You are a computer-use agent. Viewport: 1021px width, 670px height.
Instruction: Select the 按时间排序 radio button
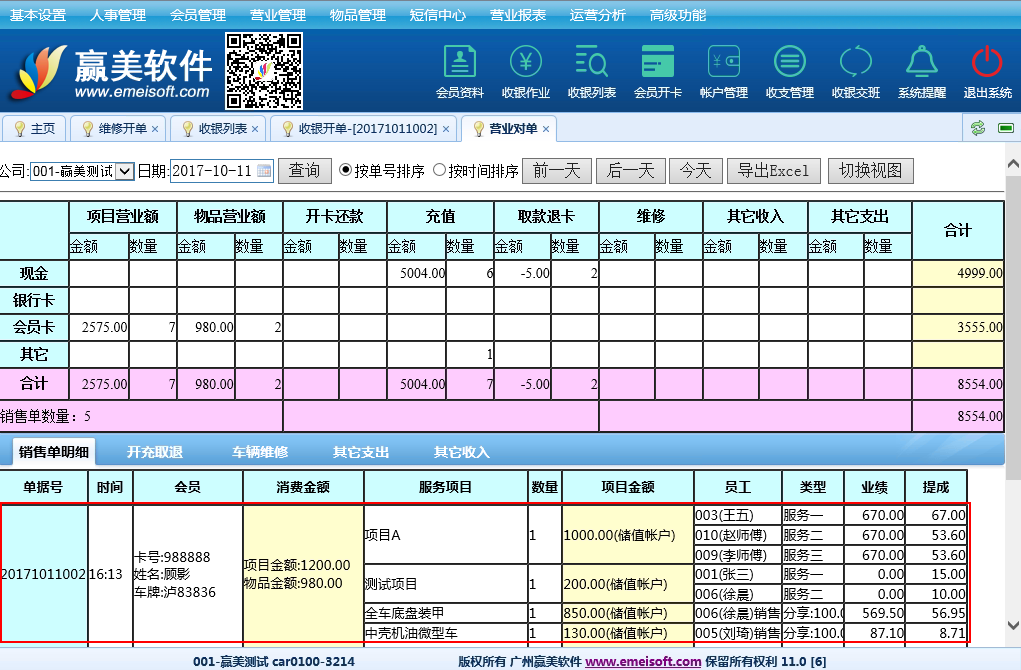(439, 171)
